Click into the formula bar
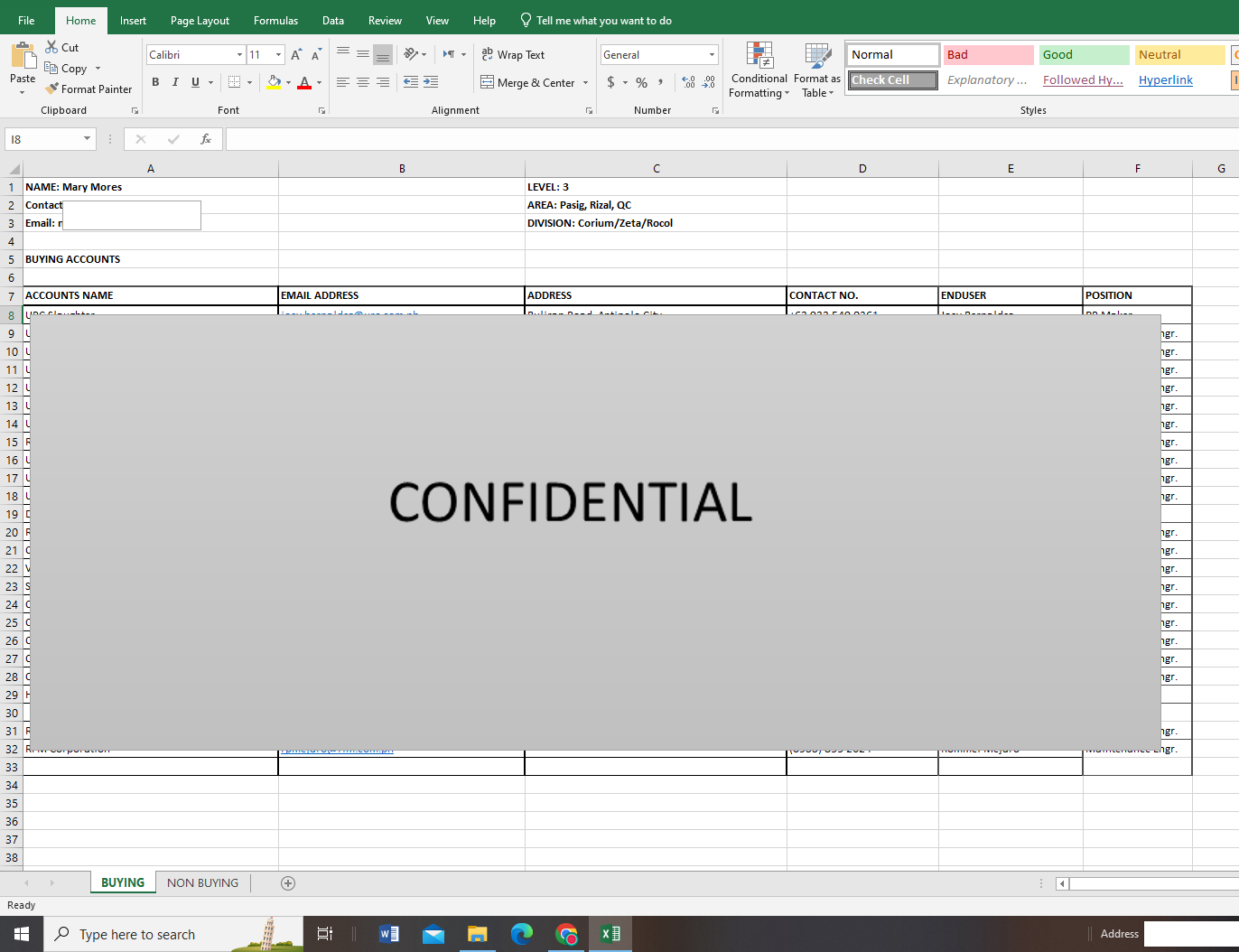The width and height of the screenshot is (1239, 952). click(x=731, y=139)
